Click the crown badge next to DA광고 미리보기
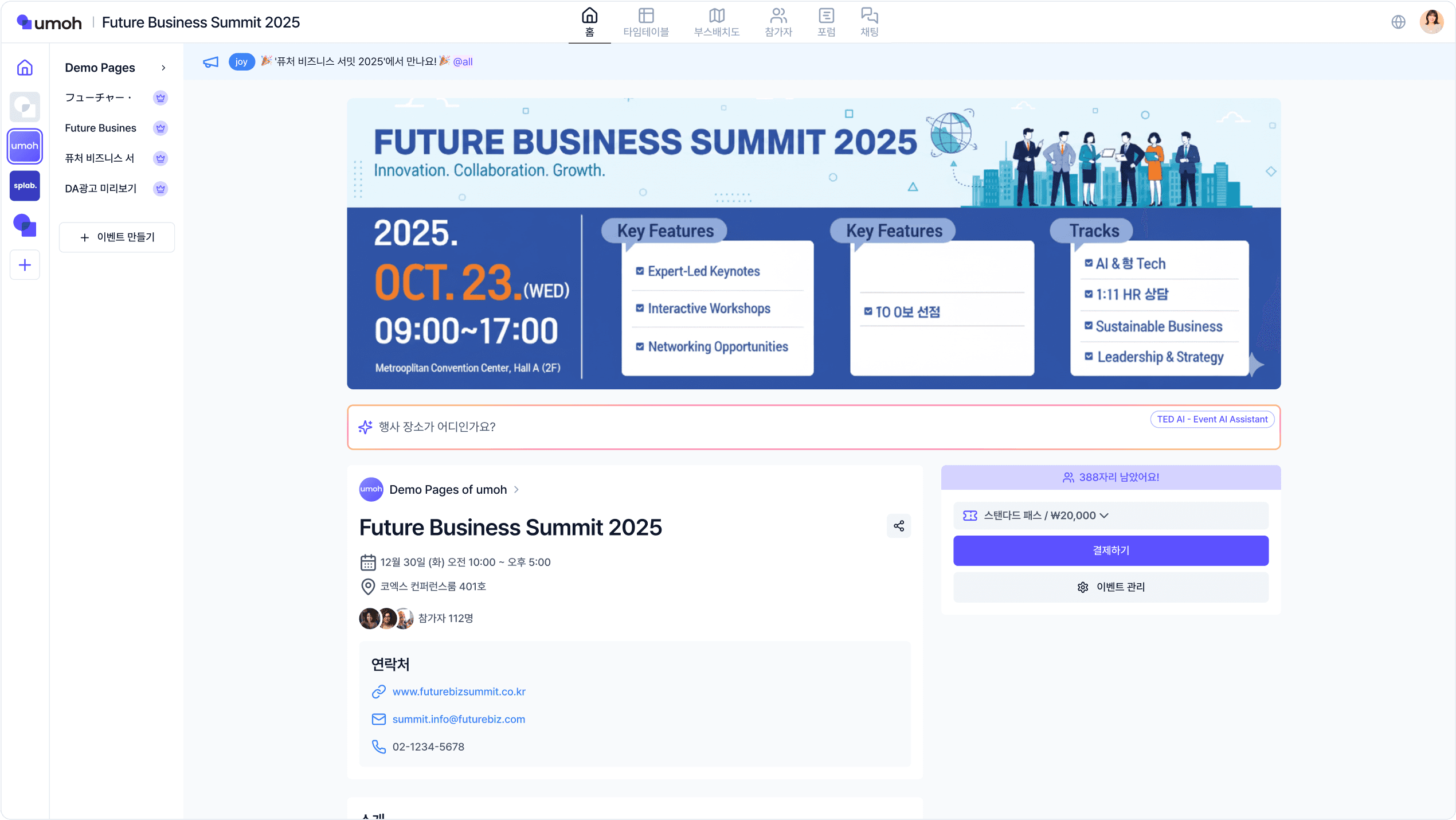Viewport: 1456px width, 820px height. (x=161, y=189)
